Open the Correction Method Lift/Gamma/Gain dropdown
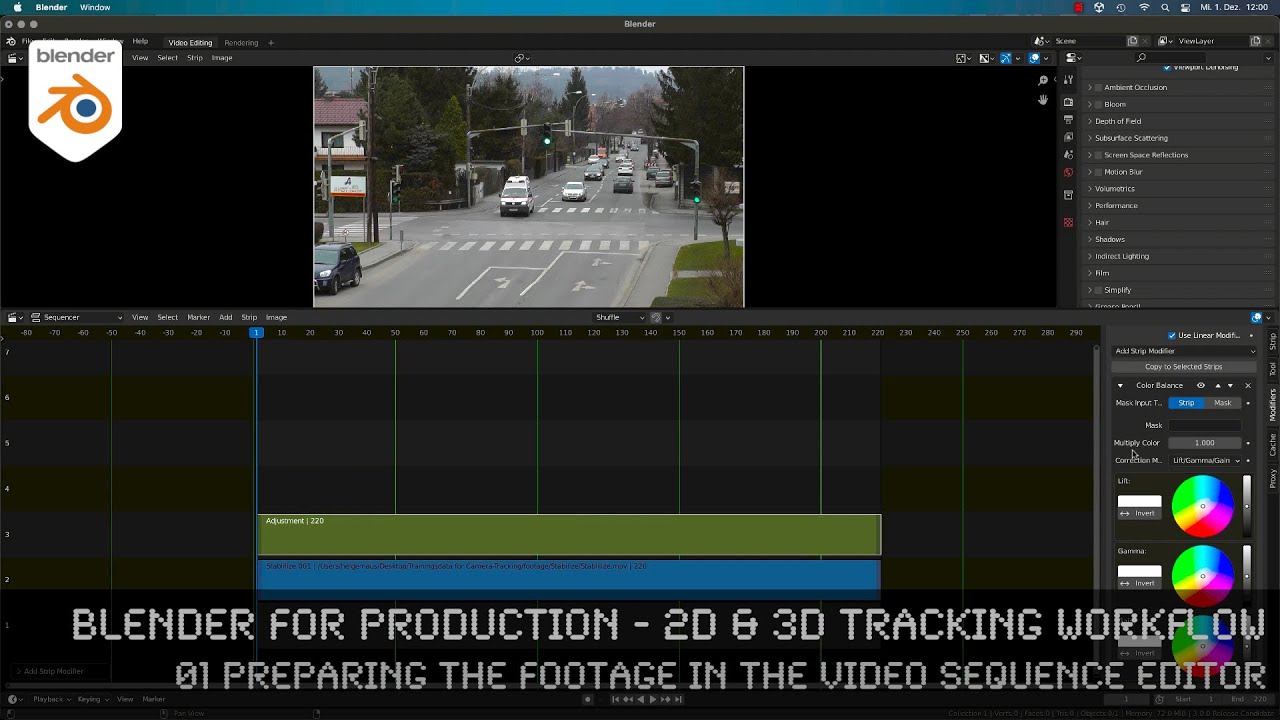 tap(1205, 461)
